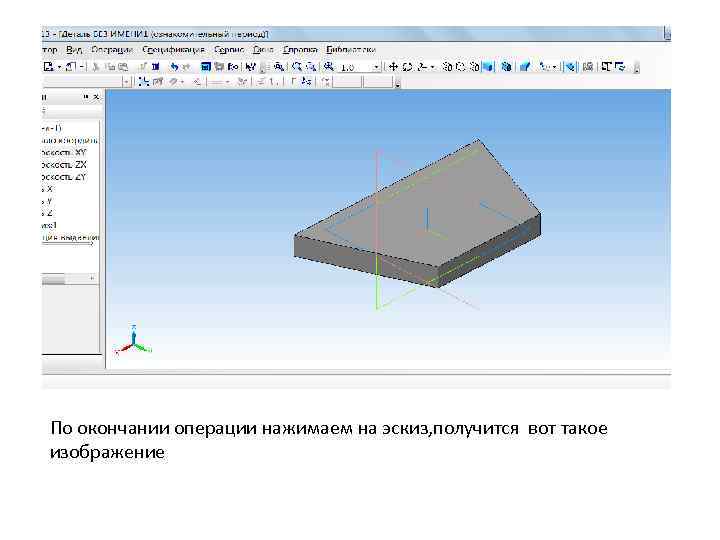720x540 pixels.
Task: Select Ось X in model tree
Action: (x=47, y=189)
